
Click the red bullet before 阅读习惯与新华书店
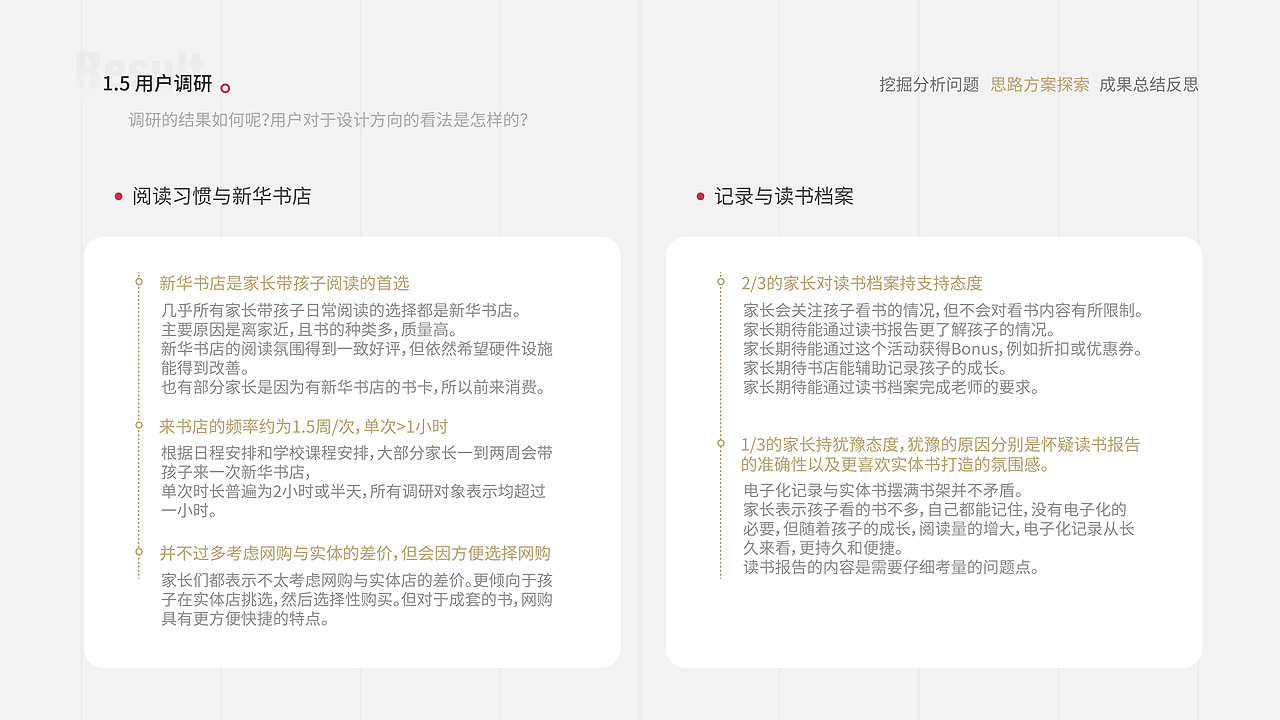[x=118, y=196]
